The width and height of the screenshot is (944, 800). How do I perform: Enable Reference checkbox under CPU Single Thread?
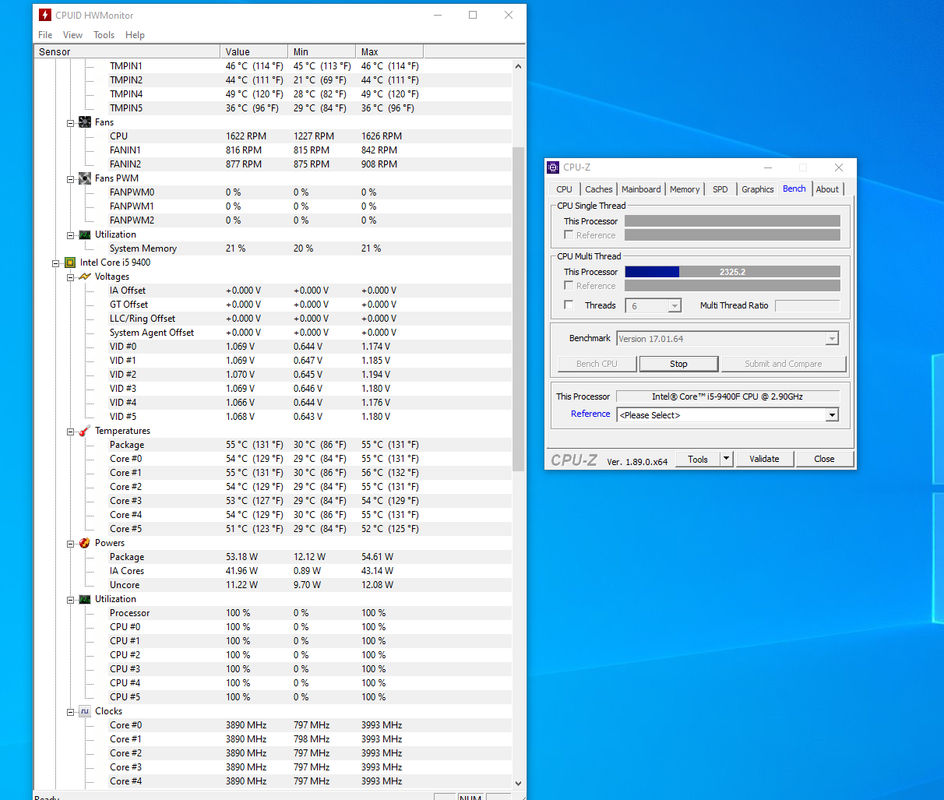click(568, 235)
